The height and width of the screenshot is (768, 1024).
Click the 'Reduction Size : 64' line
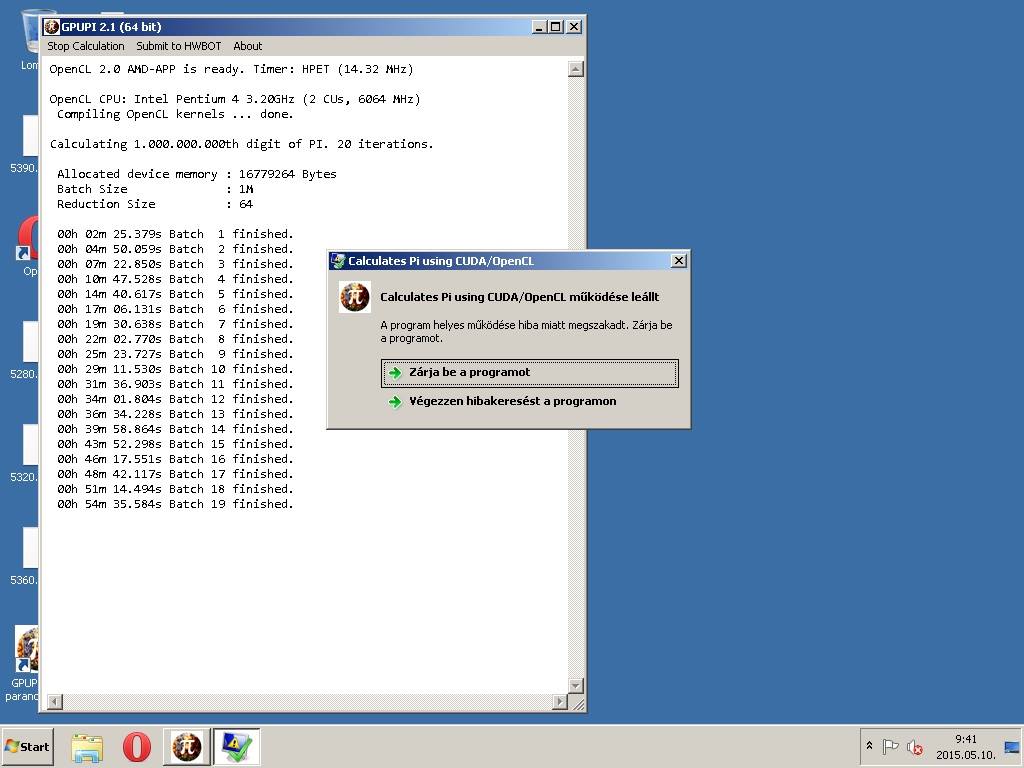155,204
